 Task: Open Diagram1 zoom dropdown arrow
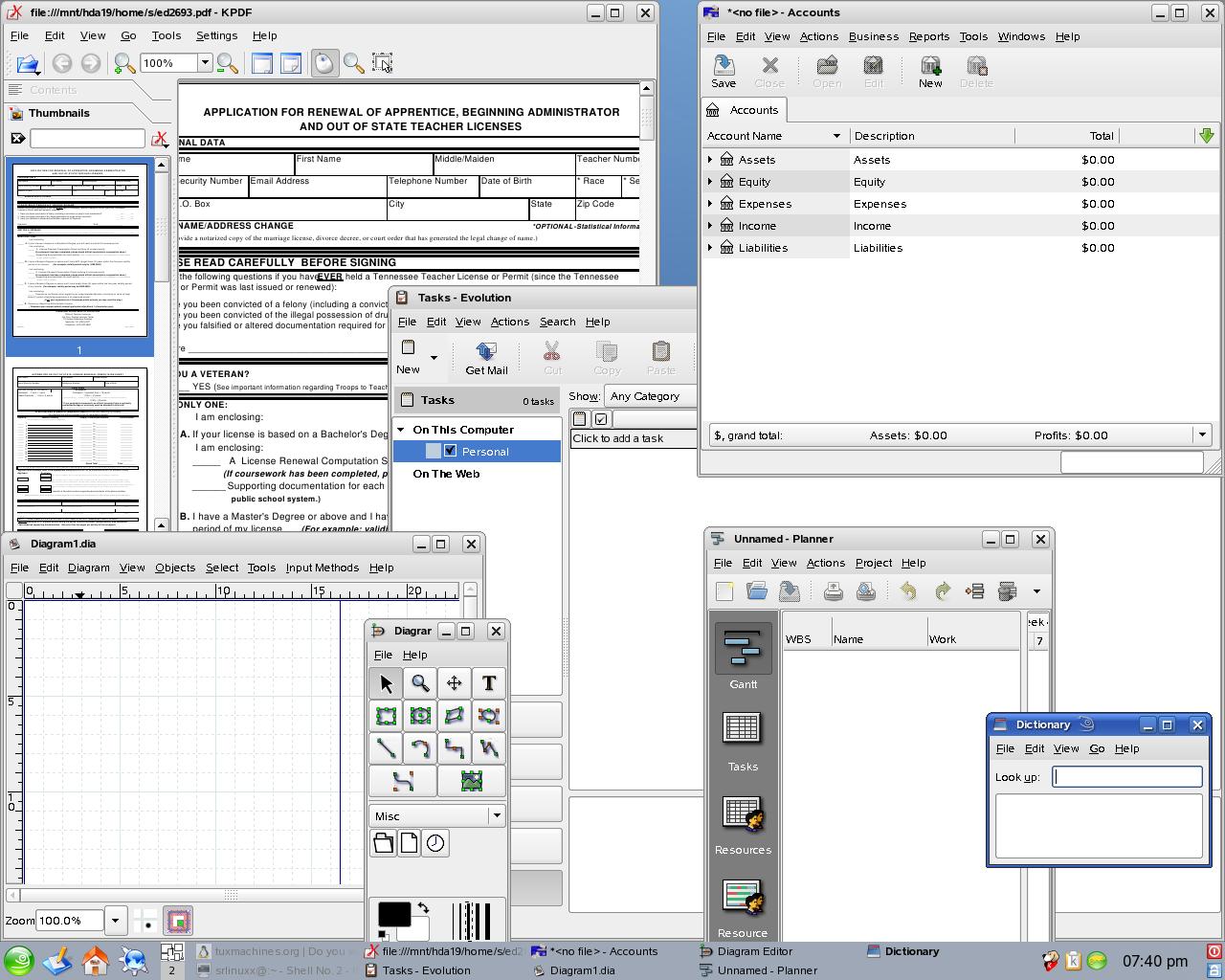[x=115, y=921]
